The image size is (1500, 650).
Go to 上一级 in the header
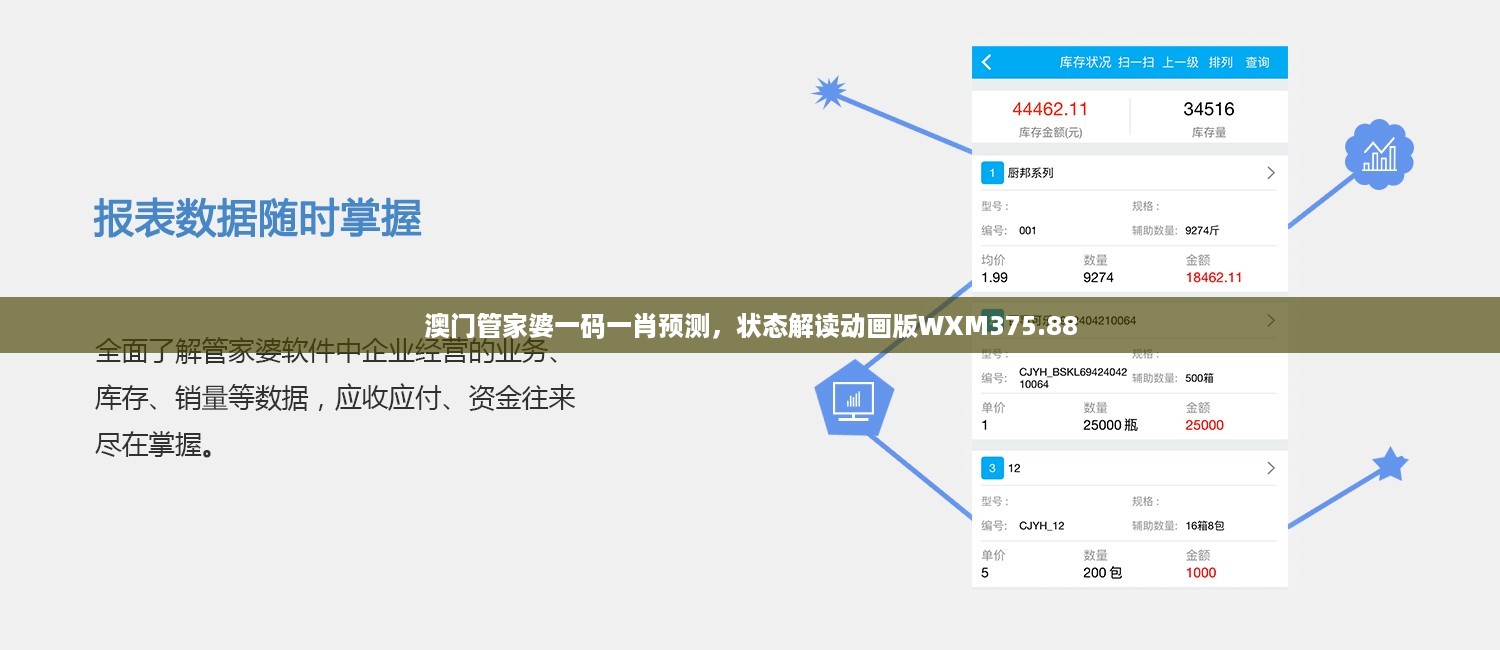[1180, 62]
